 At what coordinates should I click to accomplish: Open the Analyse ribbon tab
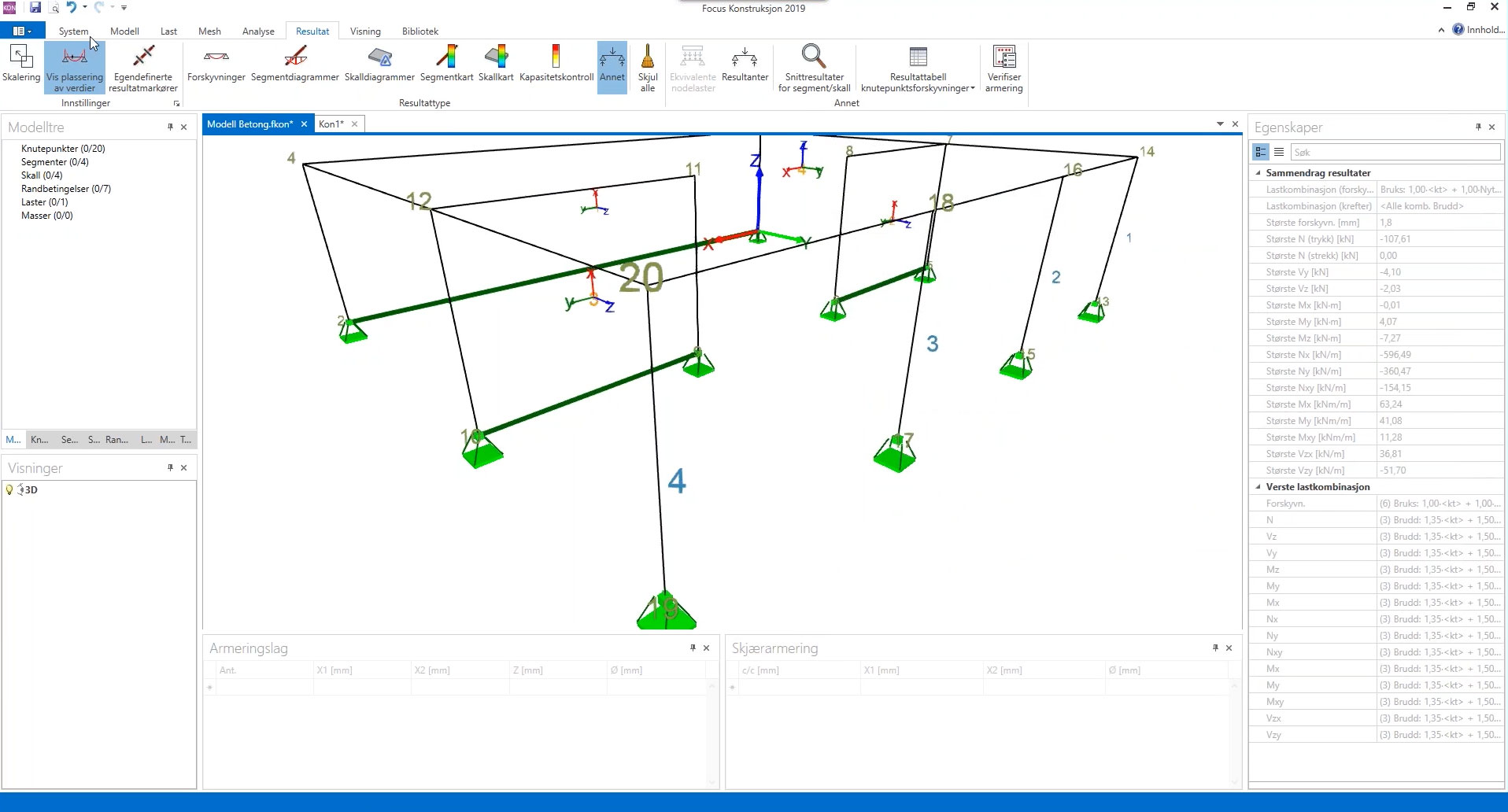pyautogui.click(x=258, y=31)
